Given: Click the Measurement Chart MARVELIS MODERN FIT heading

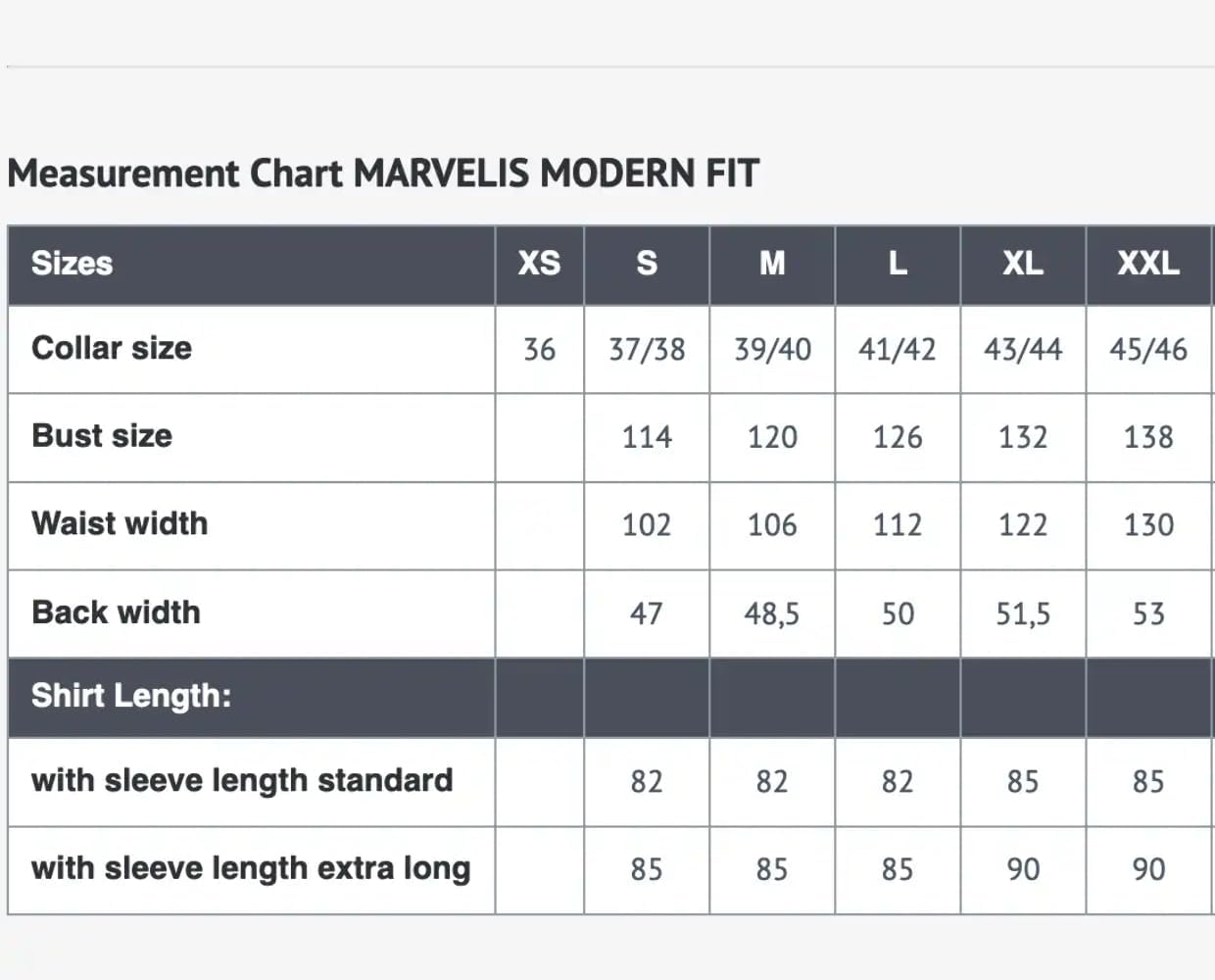Looking at the screenshot, I should click(383, 173).
